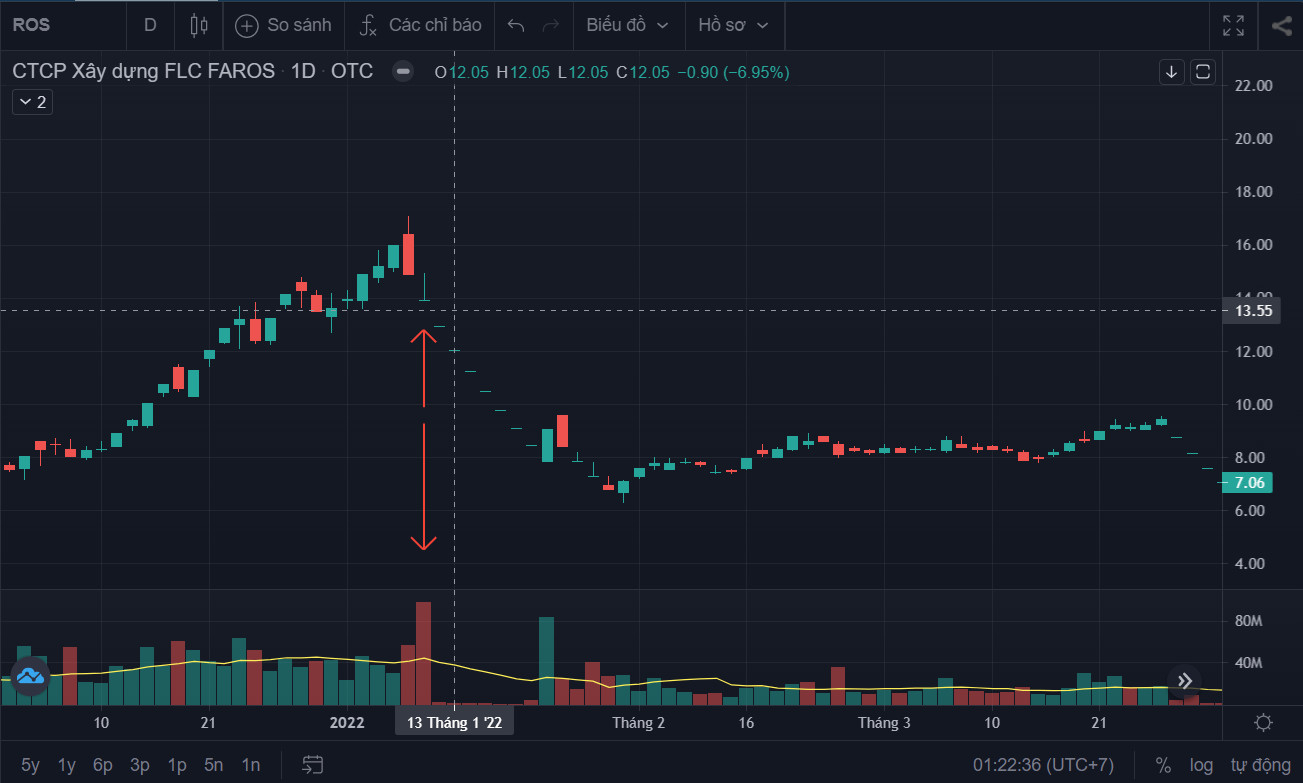This screenshot has height=783, width=1303.
Task: Expand the collapsed indicators legend
Action: 32,102
